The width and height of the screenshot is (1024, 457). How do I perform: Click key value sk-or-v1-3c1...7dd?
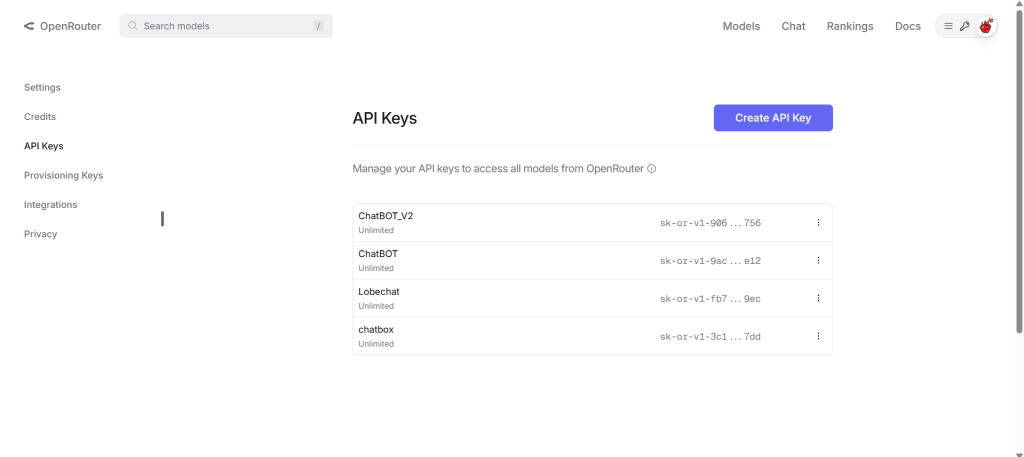(x=711, y=337)
